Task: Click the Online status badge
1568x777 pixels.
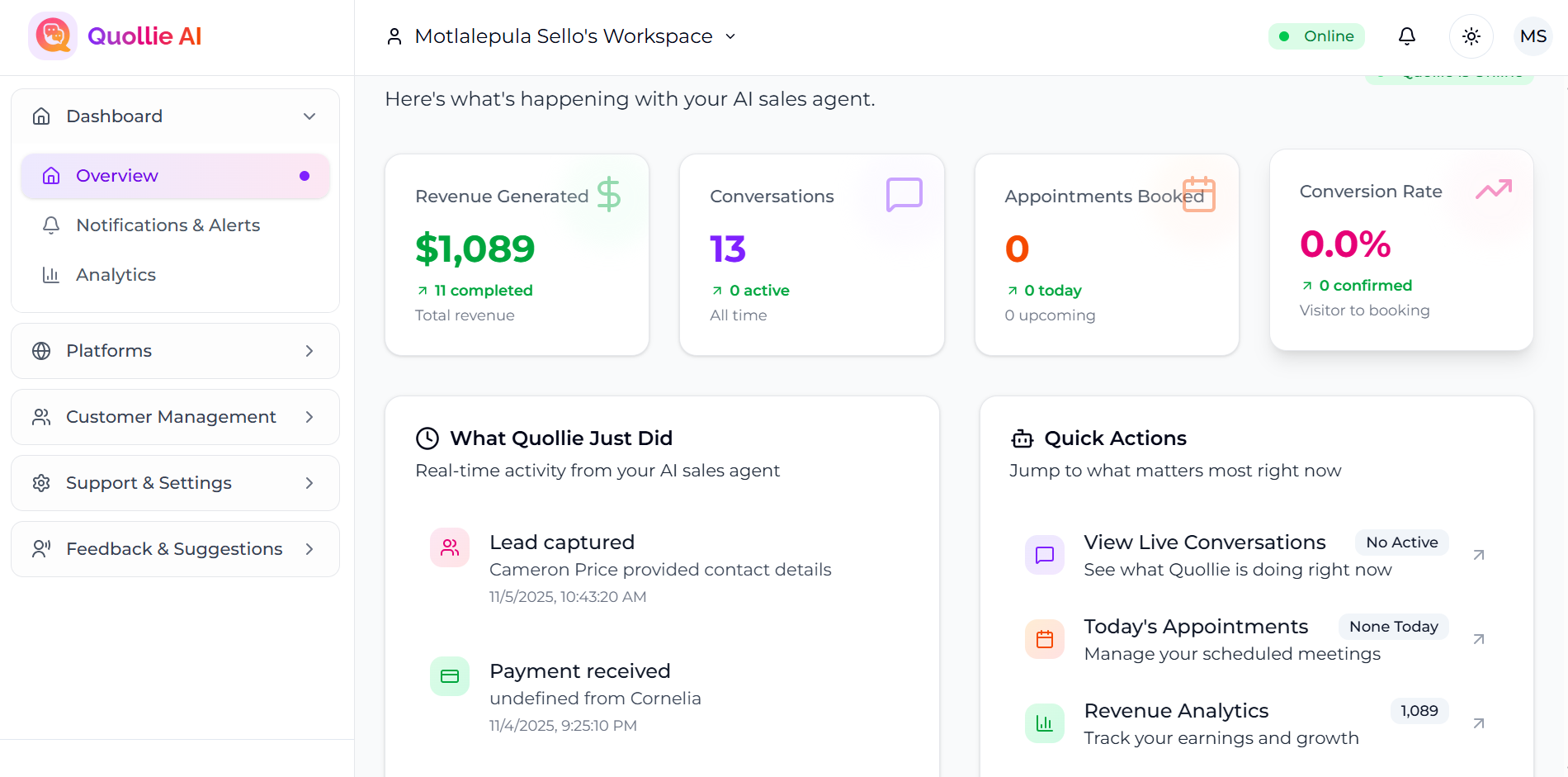Action: pyautogui.click(x=1316, y=36)
